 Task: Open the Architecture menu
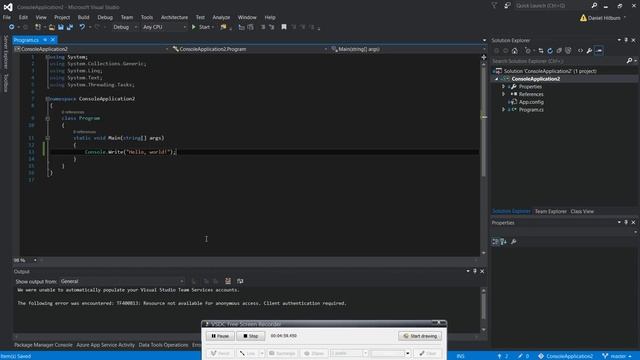[x=174, y=17]
